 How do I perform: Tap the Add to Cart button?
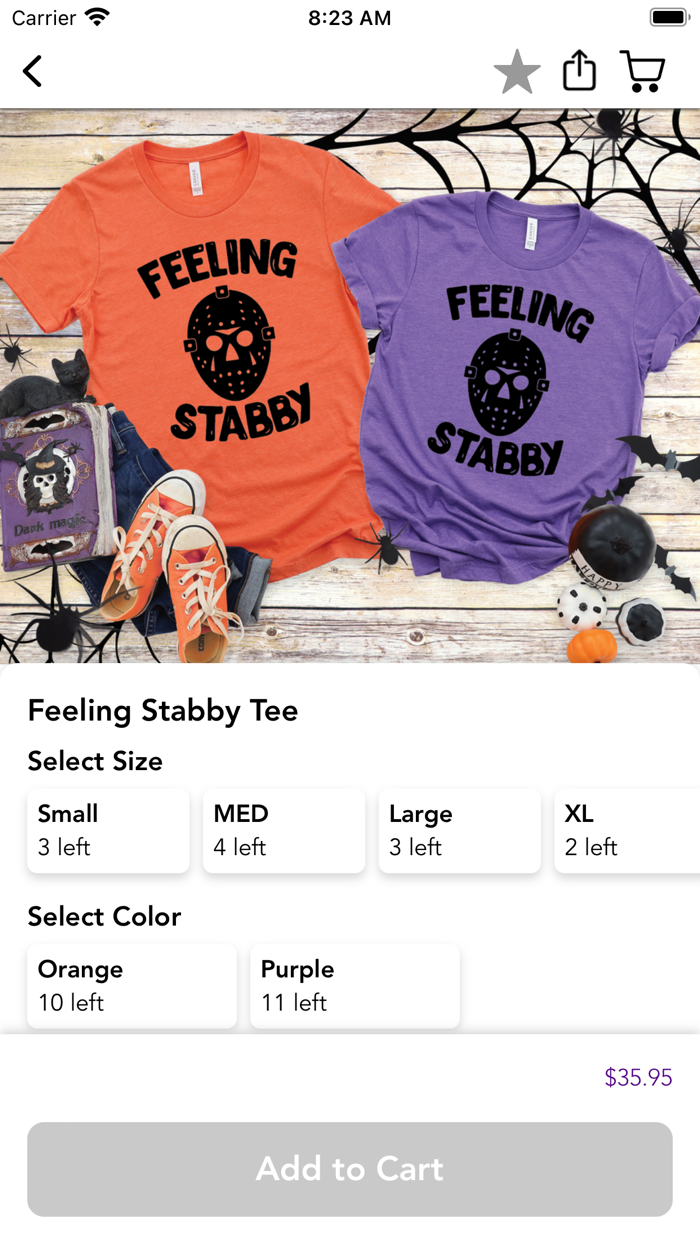coord(350,1169)
